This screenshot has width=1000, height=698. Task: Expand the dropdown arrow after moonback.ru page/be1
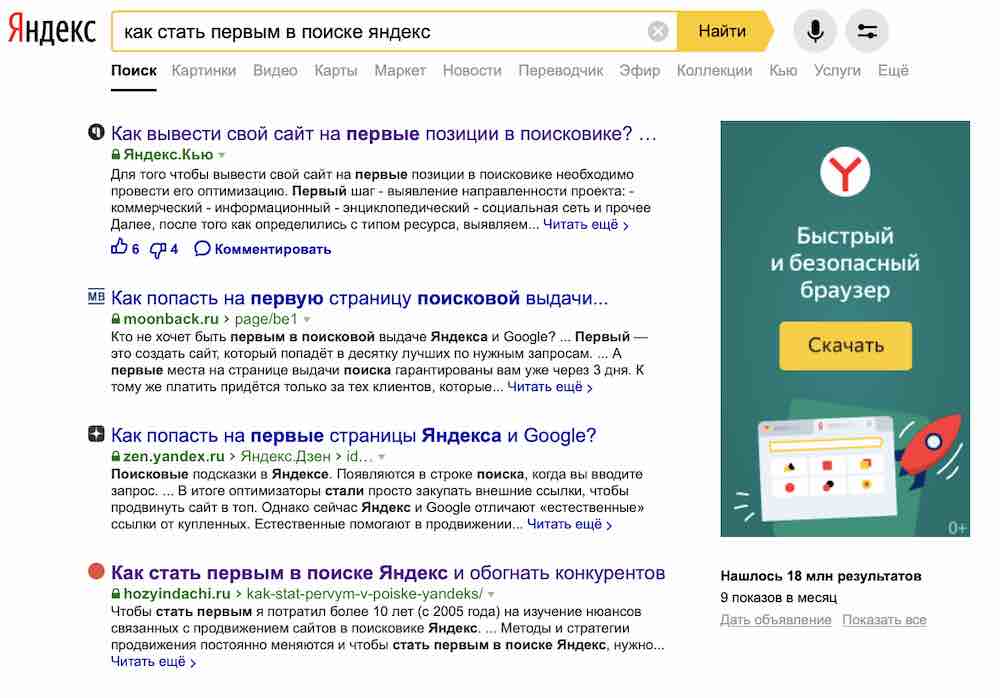pyautogui.click(x=307, y=319)
